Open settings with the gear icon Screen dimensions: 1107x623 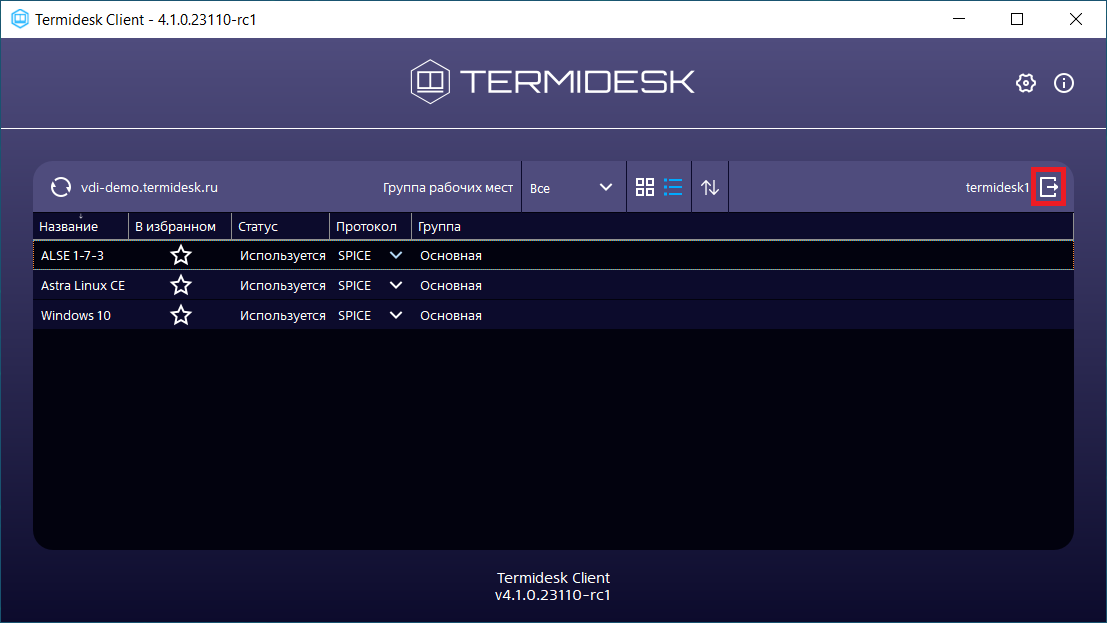point(1025,83)
